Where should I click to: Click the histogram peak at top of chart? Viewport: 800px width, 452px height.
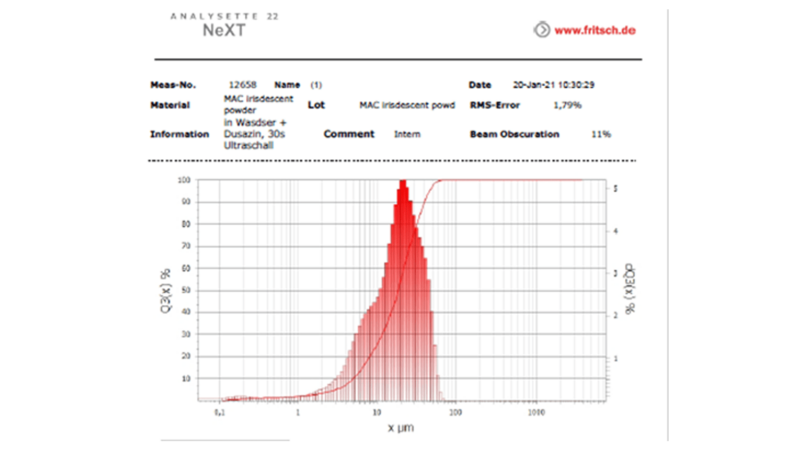tap(403, 184)
